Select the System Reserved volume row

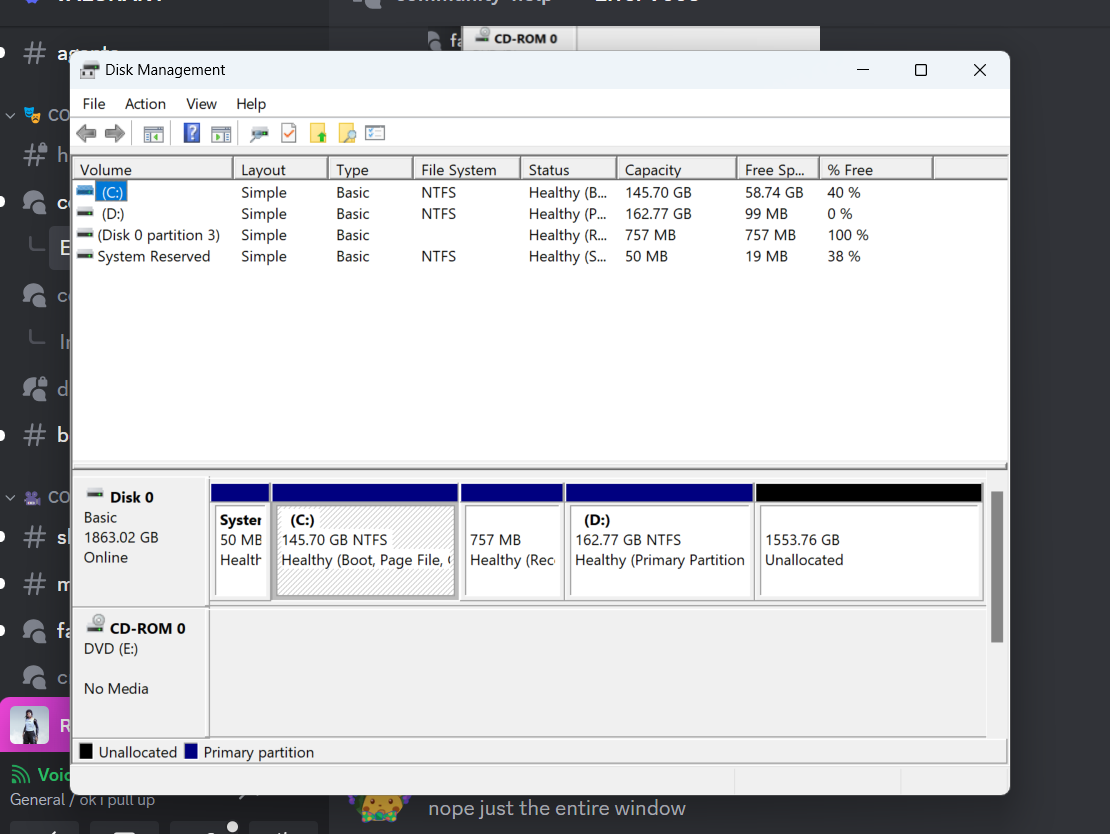[153, 257]
